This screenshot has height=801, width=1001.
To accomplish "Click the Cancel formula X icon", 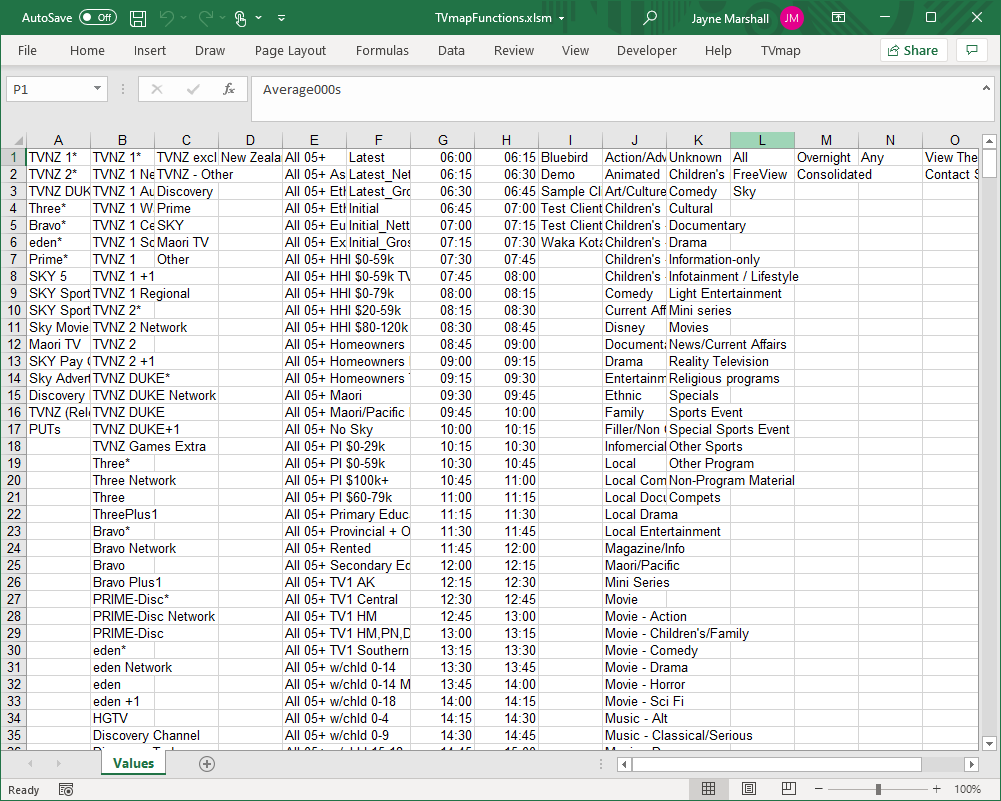I will [x=156, y=89].
